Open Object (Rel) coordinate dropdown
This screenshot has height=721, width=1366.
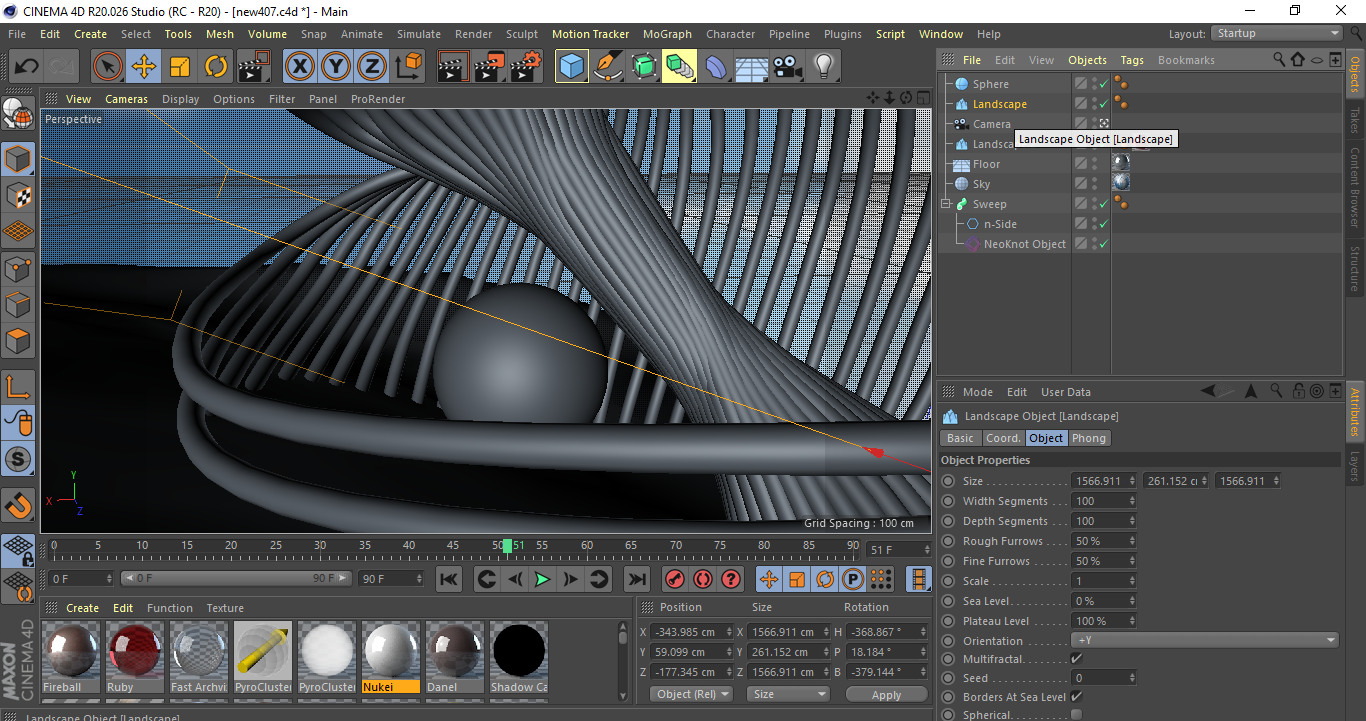point(691,694)
